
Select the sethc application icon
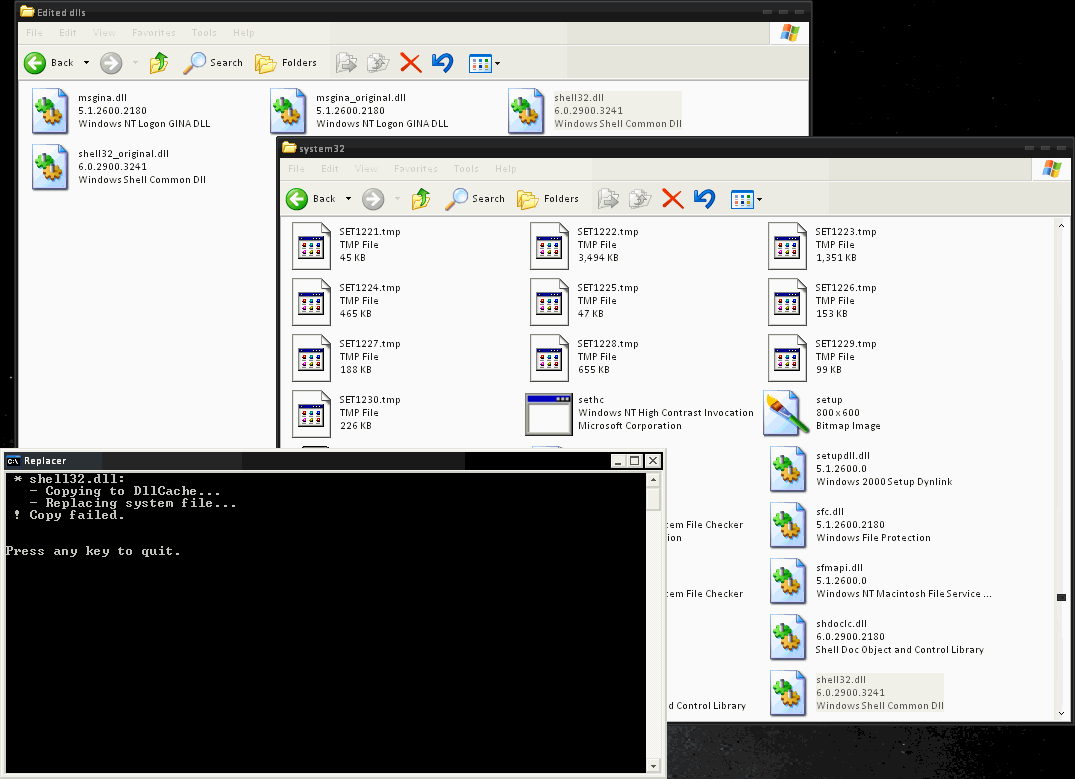click(548, 414)
